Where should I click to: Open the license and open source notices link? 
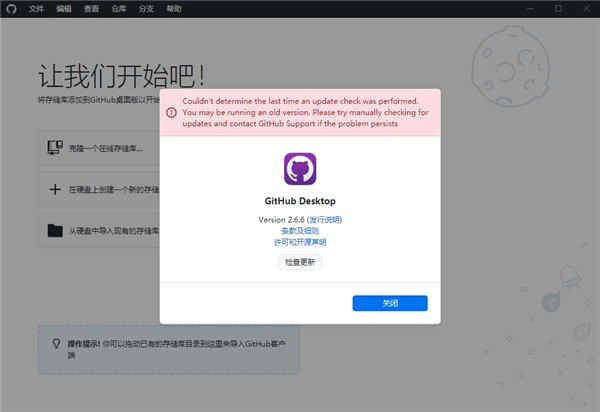300,242
